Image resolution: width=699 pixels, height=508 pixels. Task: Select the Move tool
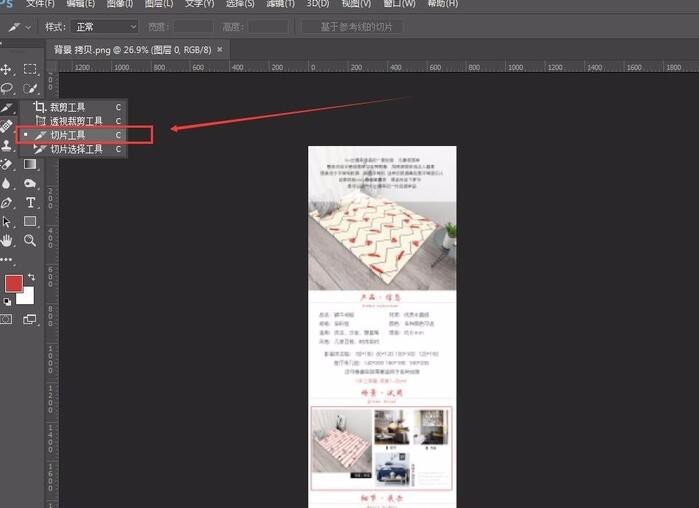[x=7, y=69]
